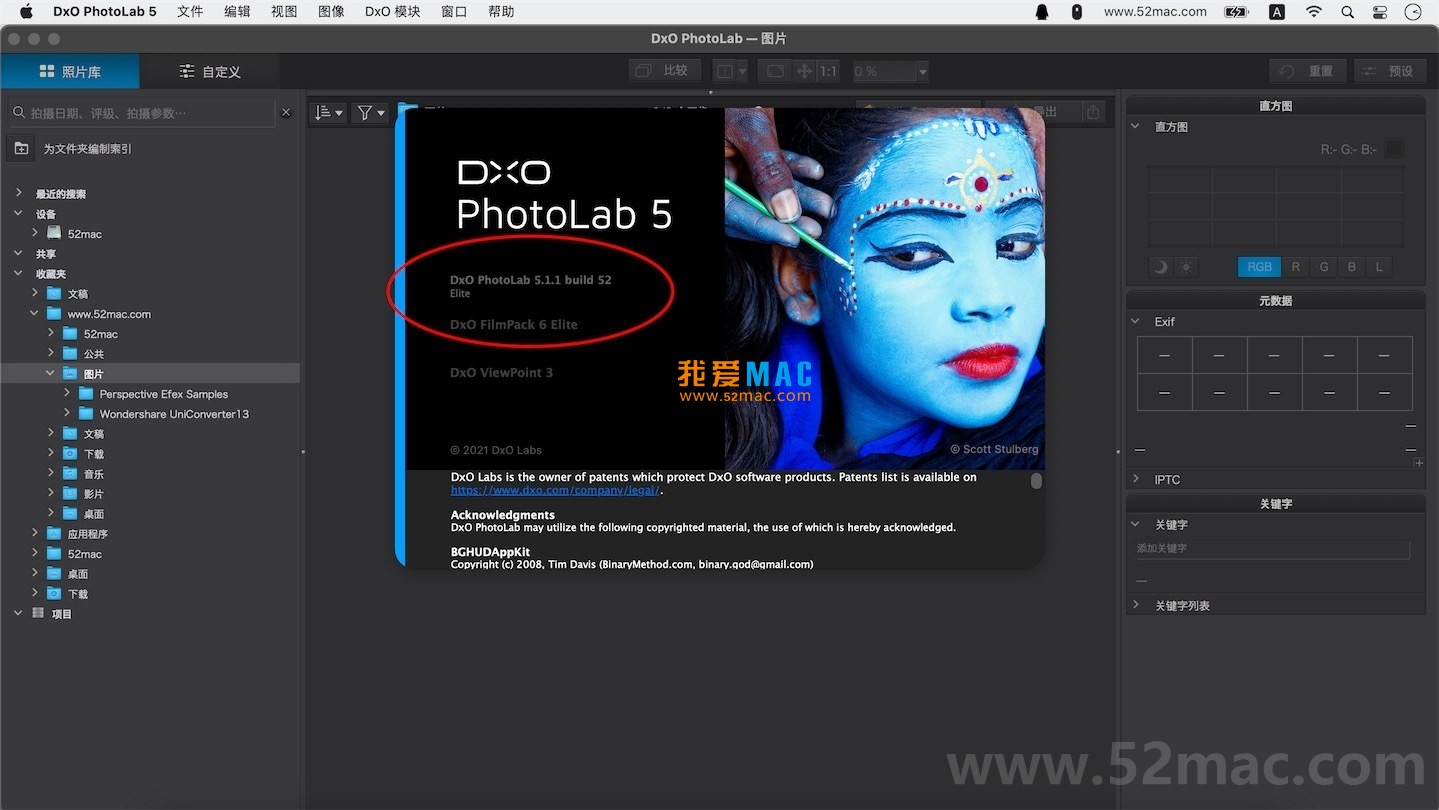Expand the 音乐 folder
Image resolution: width=1439 pixels, height=810 pixels.
click(50, 473)
